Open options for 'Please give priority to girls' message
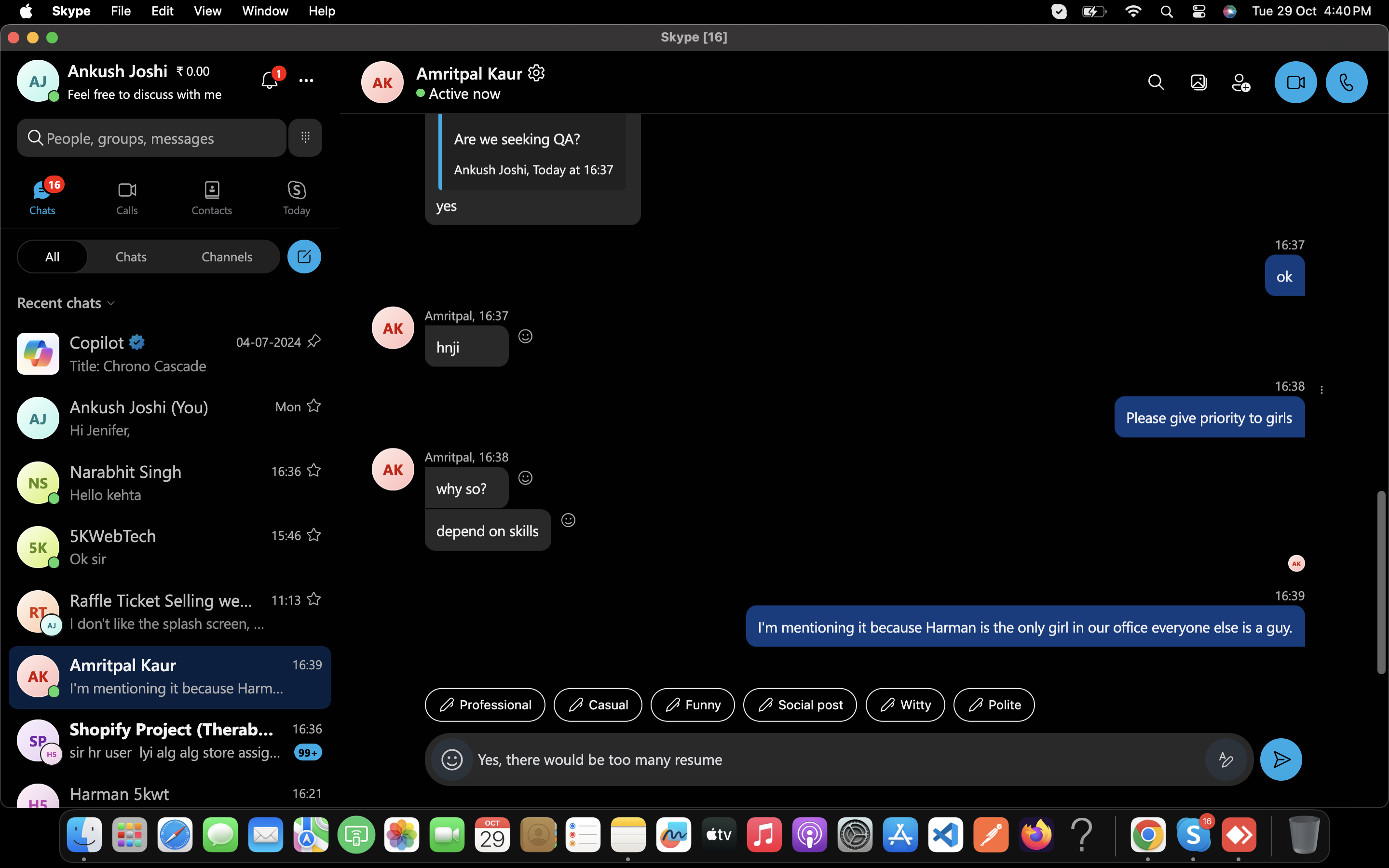This screenshot has height=868, width=1389. [x=1322, y=390]
